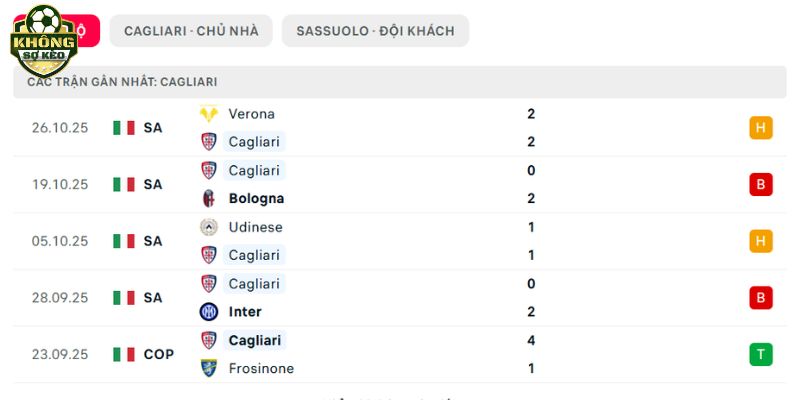Viewport: 800px width, 400px height.
Task: Click red B badge for Bologna match
Action: [761, 184]
